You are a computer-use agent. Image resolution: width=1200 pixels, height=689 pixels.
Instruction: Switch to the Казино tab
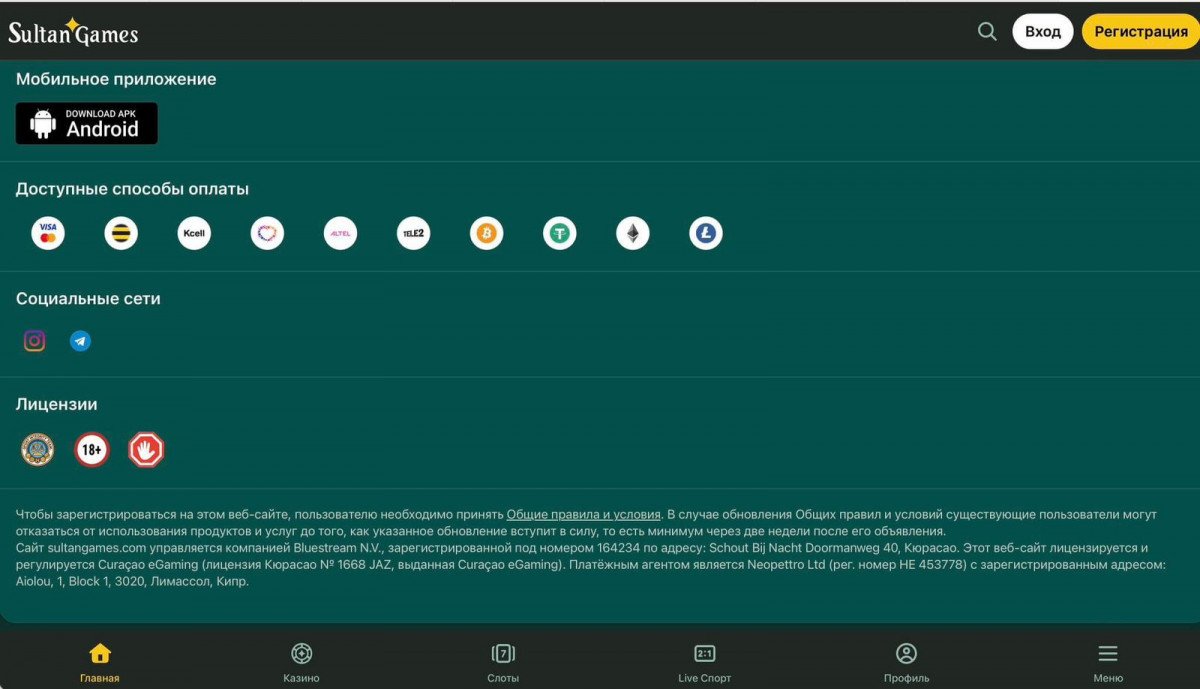[x=301, y=663]
